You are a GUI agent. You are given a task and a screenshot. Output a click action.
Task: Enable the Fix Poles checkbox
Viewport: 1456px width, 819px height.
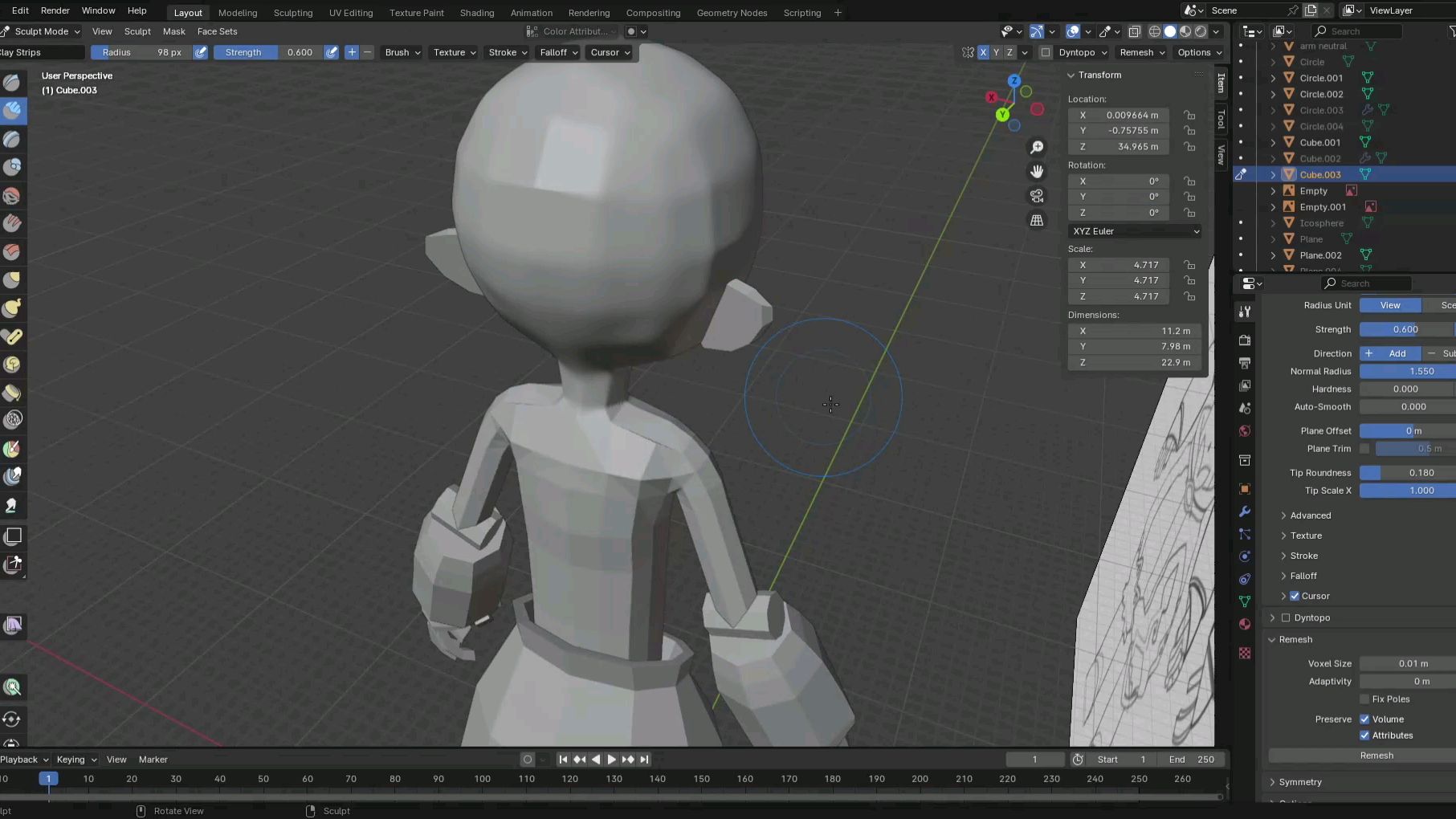click(1364, 699)
